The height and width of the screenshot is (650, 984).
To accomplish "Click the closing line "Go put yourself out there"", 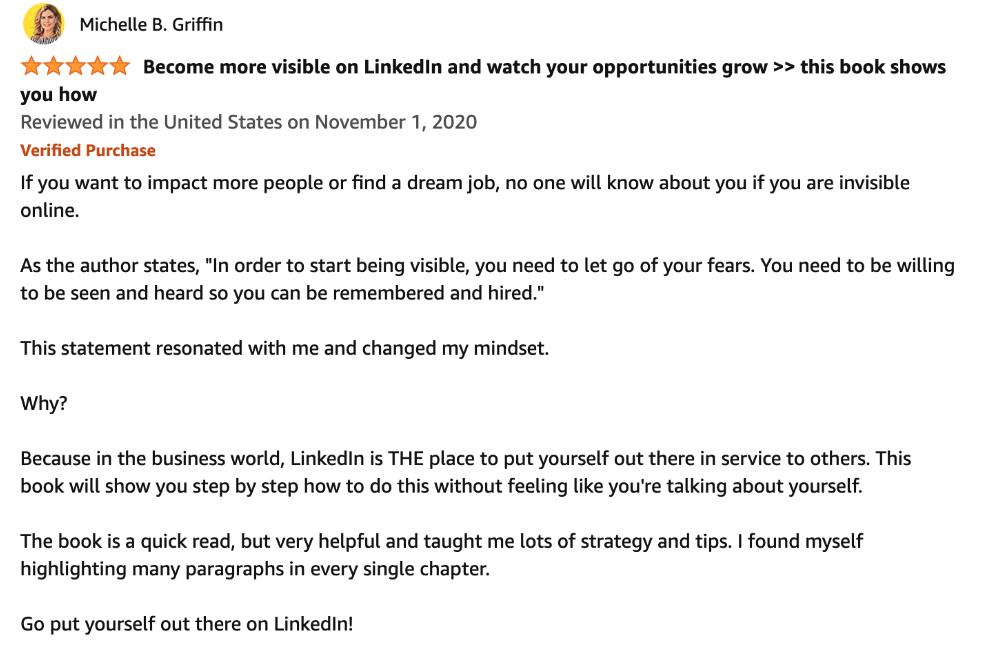I will pos(187,624).
